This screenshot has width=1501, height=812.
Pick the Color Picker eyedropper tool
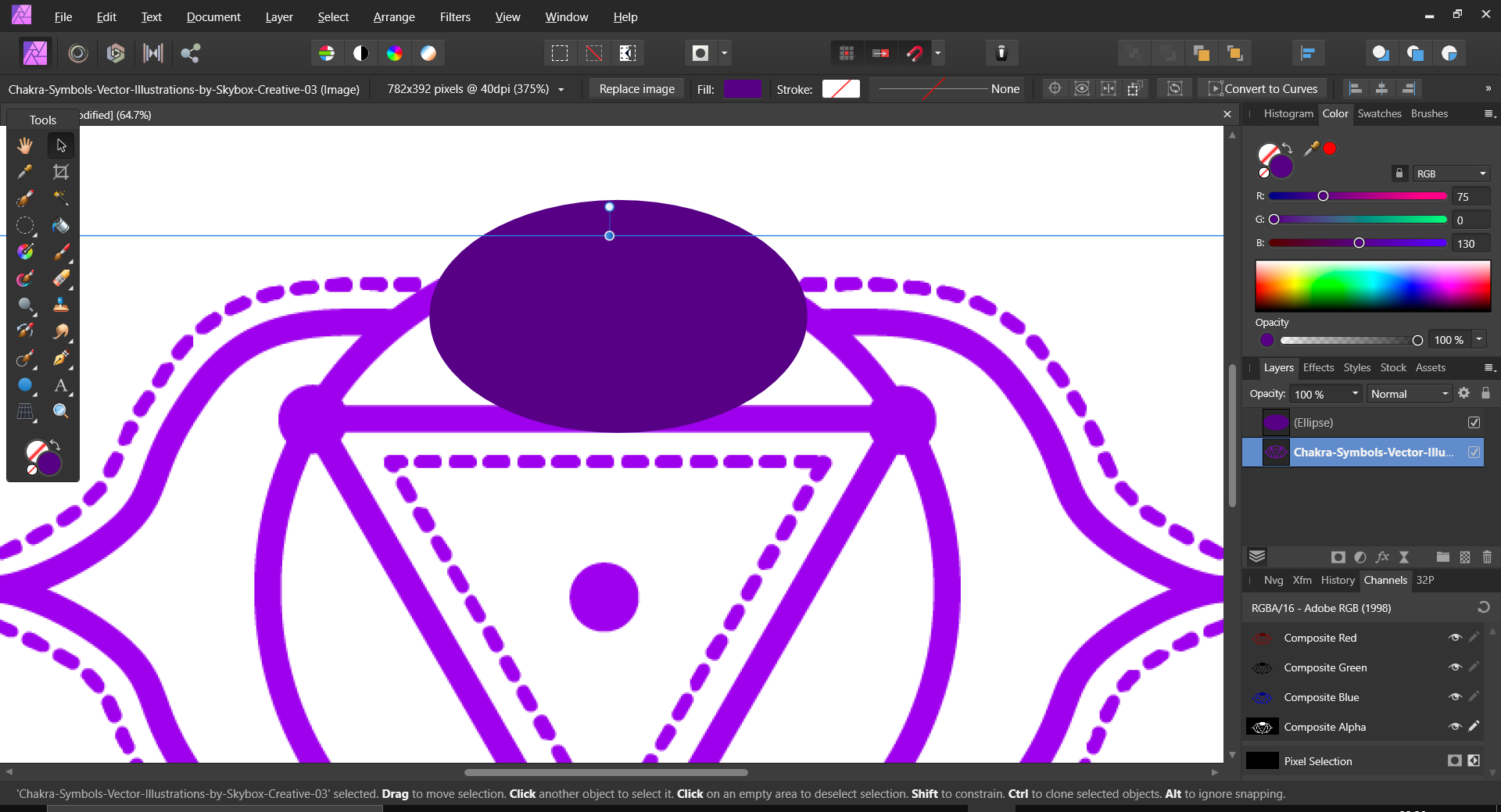[x=25, y=172]
